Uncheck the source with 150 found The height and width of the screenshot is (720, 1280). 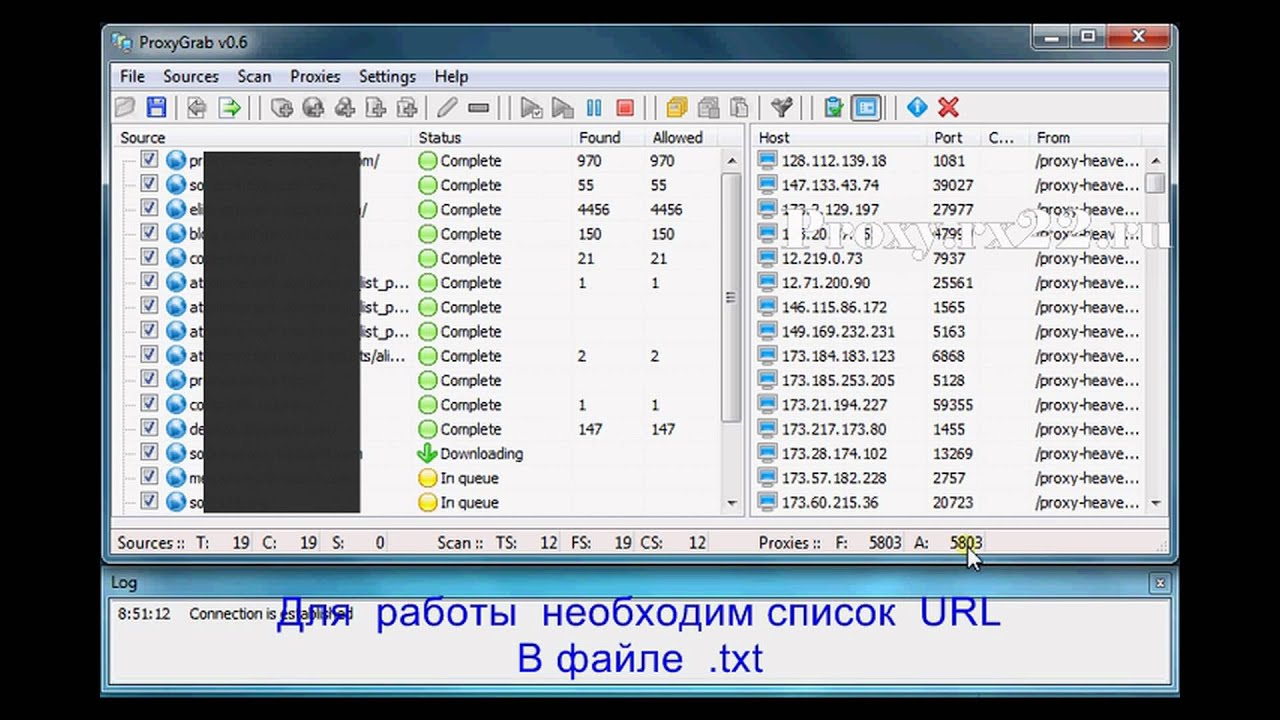[x=149, y=233]
